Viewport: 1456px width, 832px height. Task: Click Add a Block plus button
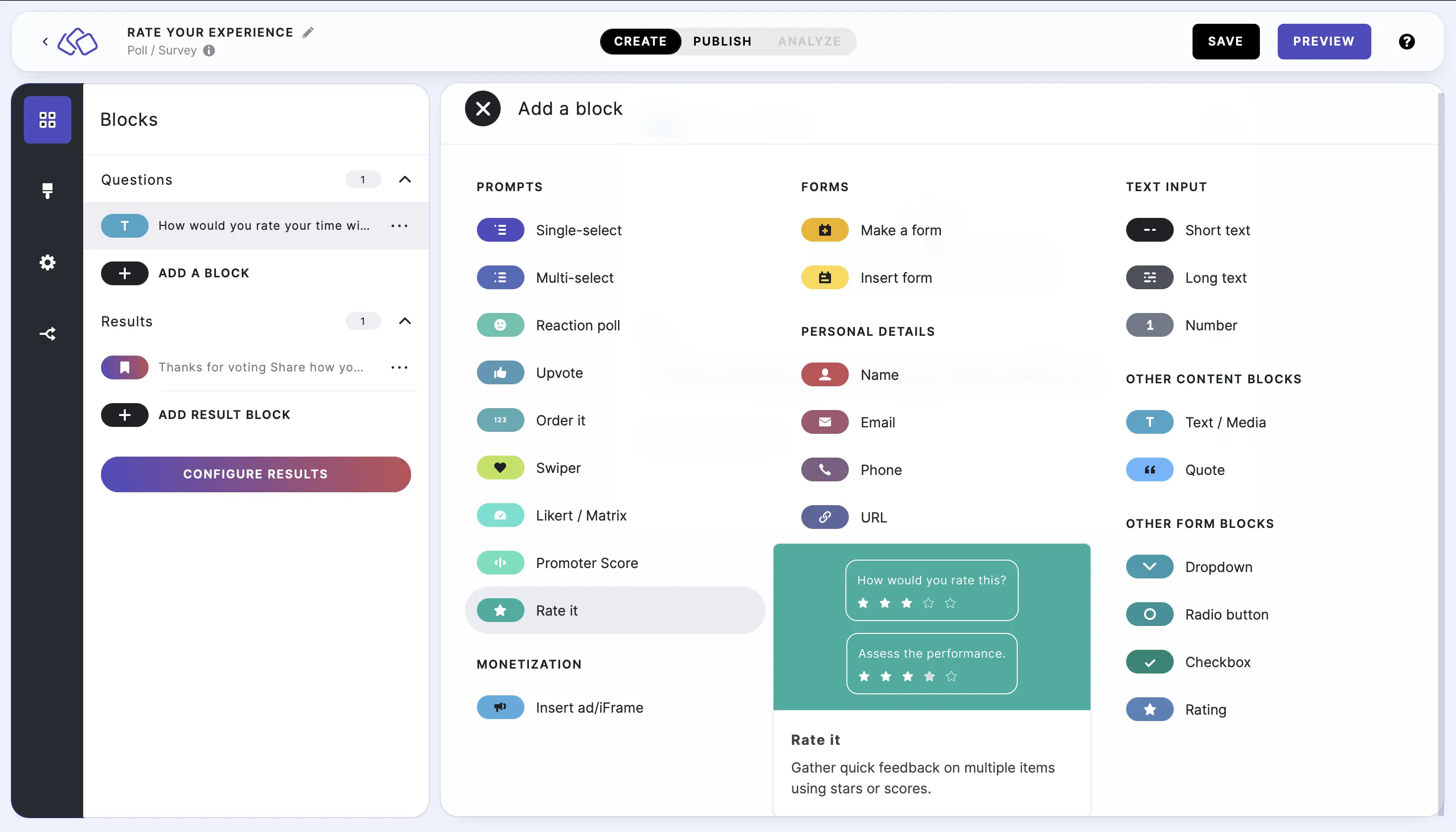(x=125, y=273)
